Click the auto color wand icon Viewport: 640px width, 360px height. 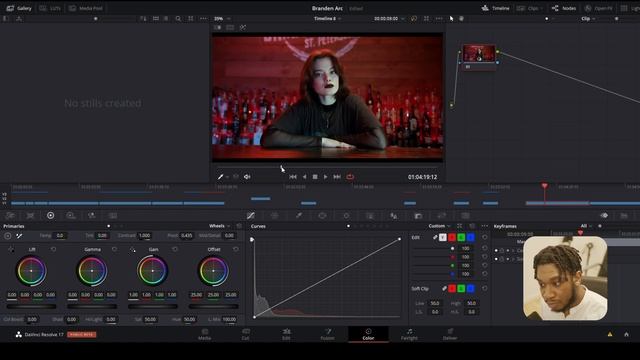point(19,236)
